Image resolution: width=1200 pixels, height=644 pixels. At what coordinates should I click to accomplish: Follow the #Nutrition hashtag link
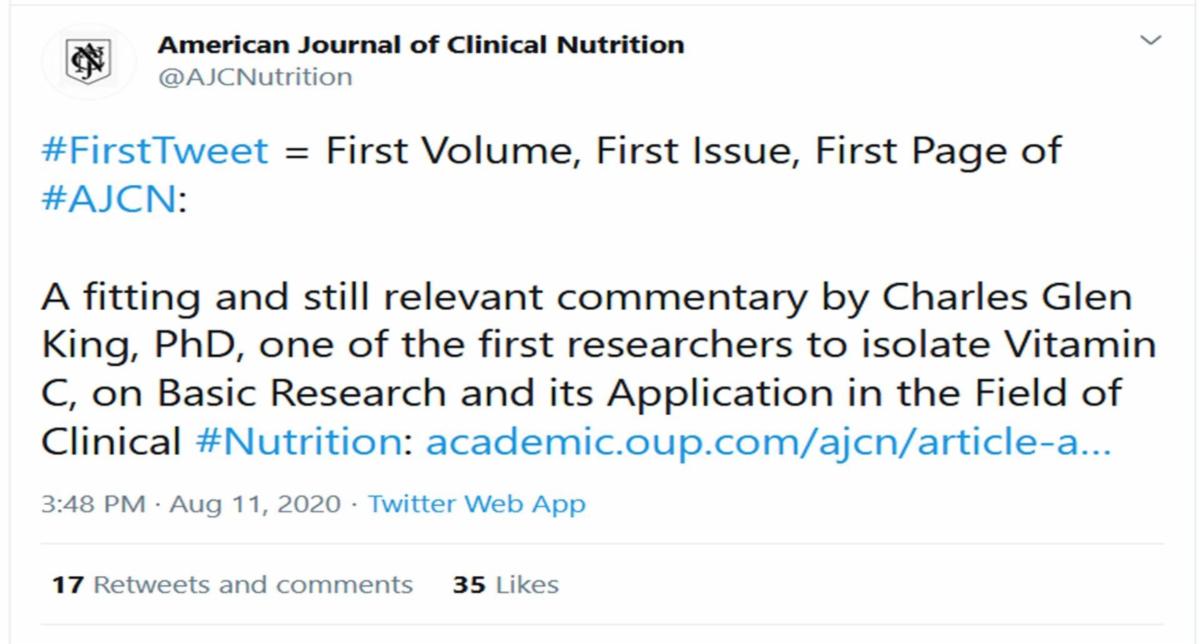click(302, 440)
